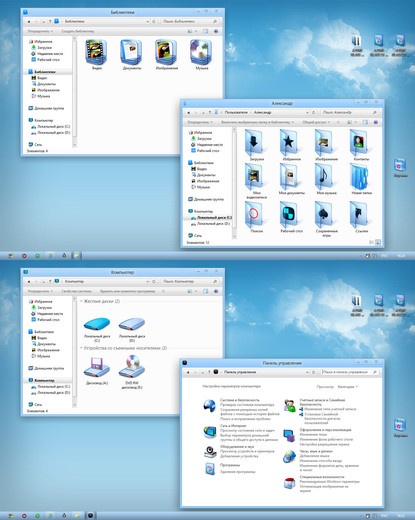Image resolution: width=415 pixels, height=520 pixels.
Task: Open the Видео library icon in Библиотеки window
Action: coord(97,52)
